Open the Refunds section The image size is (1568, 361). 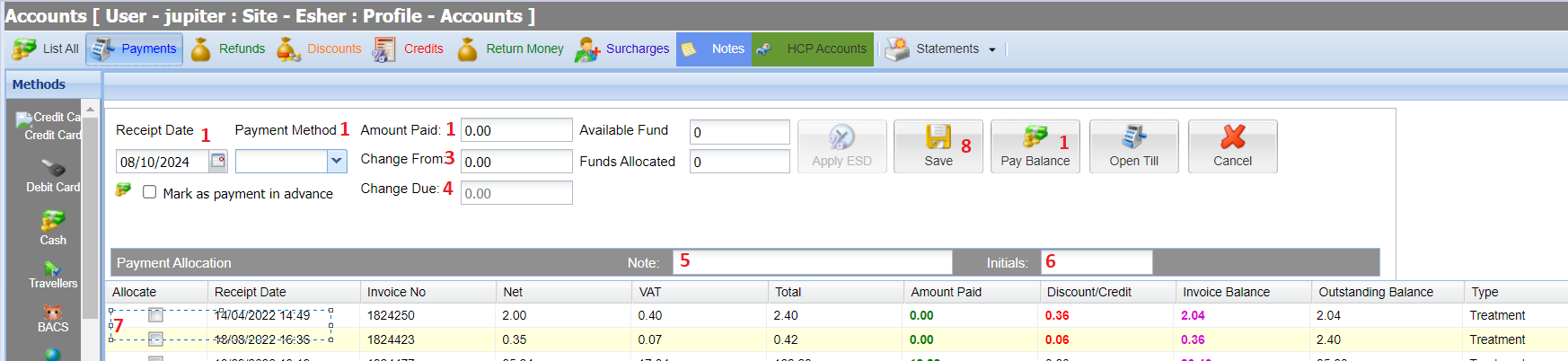[x=228, y=49]
